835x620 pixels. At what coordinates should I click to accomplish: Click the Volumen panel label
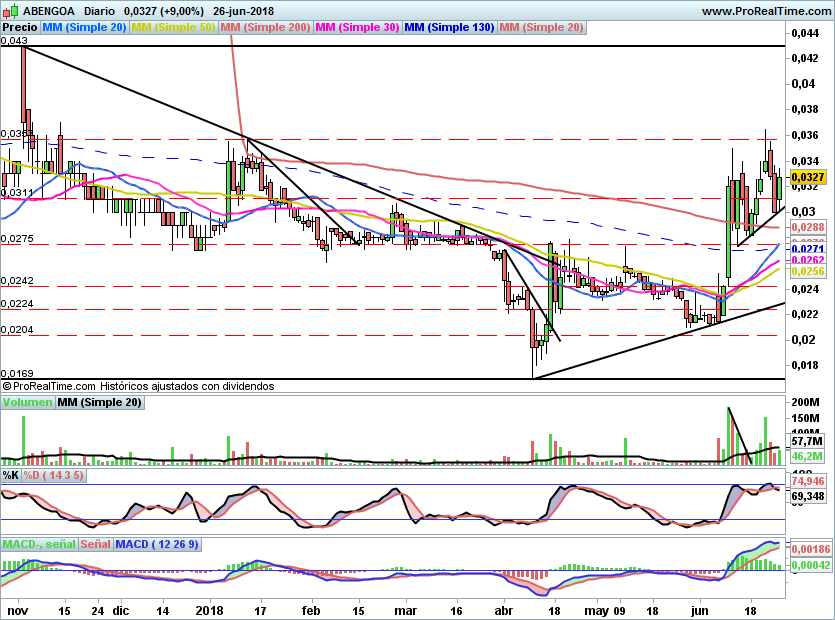[28, 402]
